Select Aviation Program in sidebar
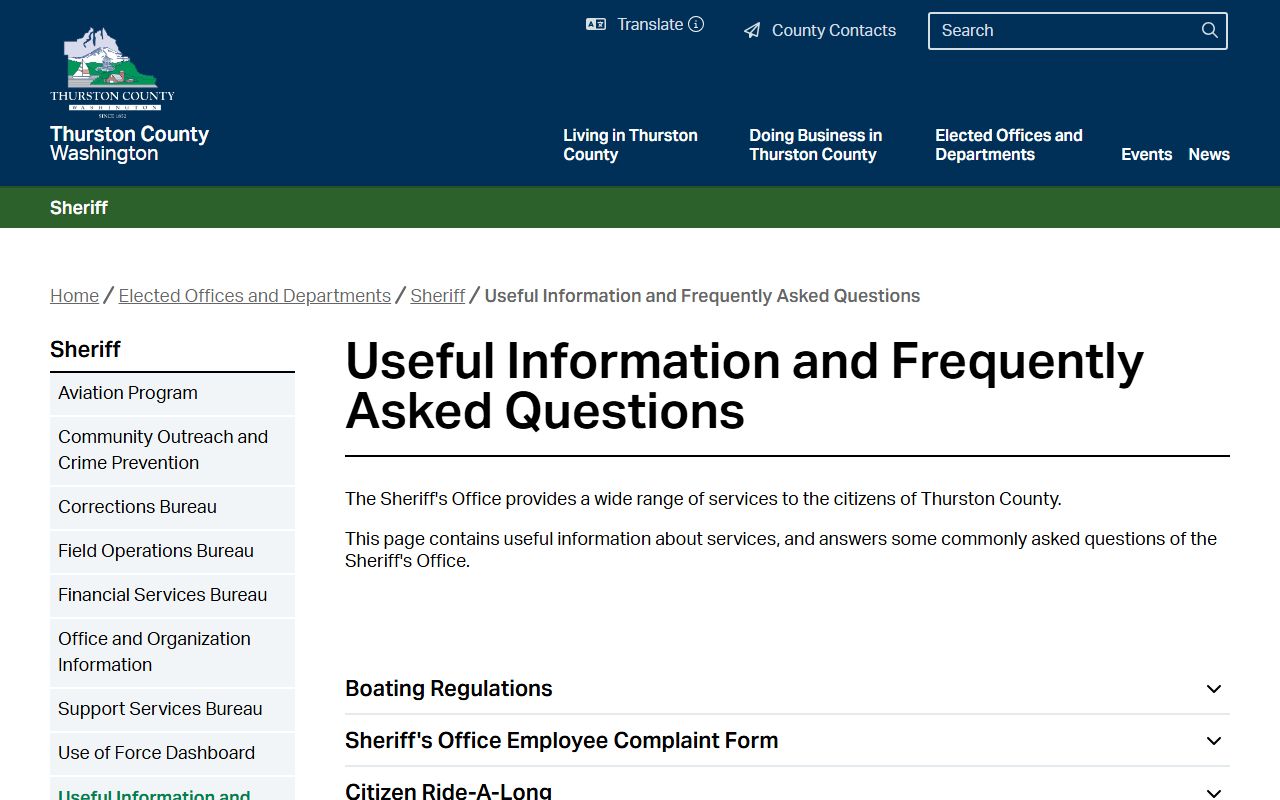1280x800 pixels. [172, 393]
